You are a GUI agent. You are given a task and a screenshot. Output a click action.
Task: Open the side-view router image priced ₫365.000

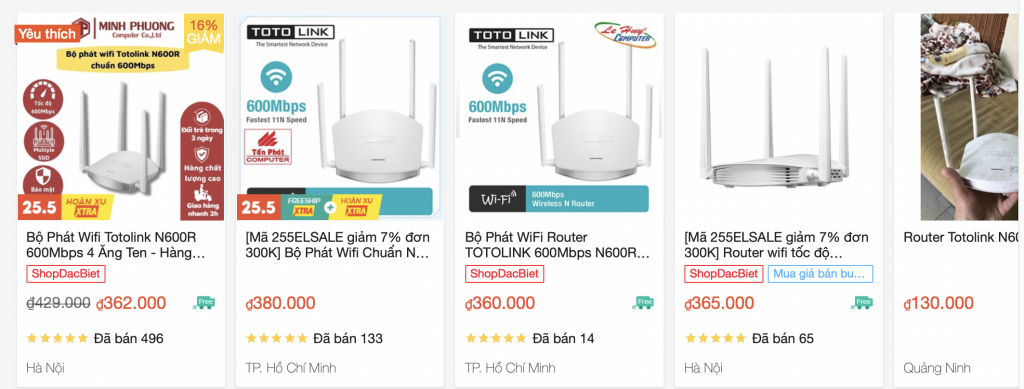point(778,117)
